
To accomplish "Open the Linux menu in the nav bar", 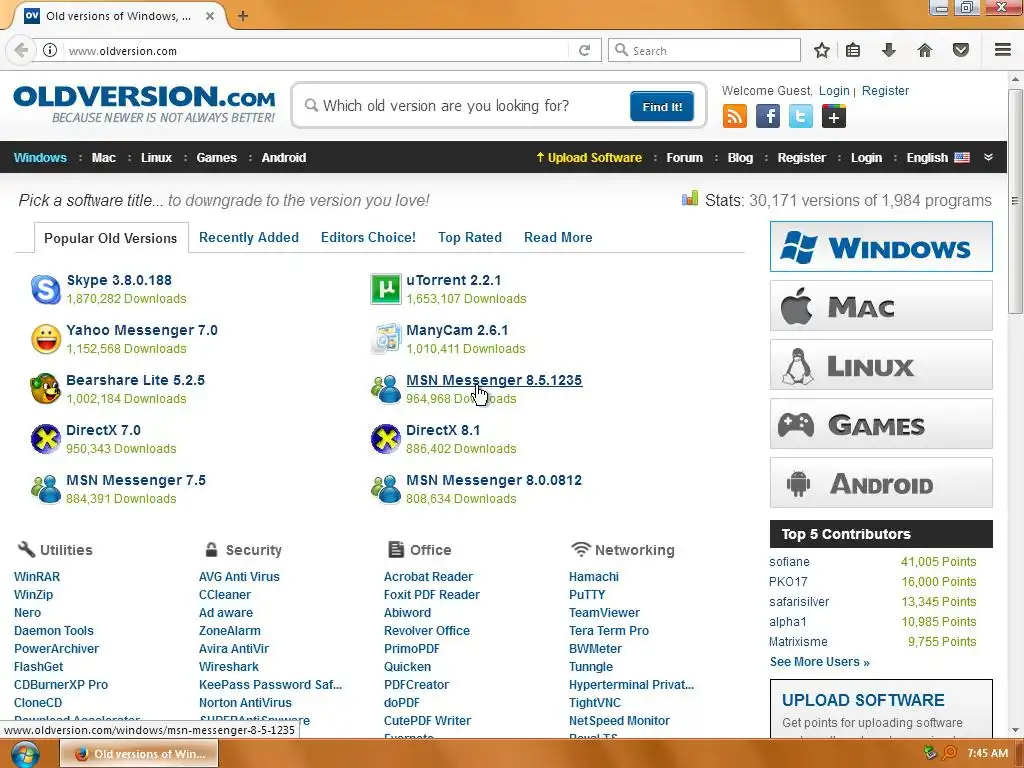I will pos(157,157).
